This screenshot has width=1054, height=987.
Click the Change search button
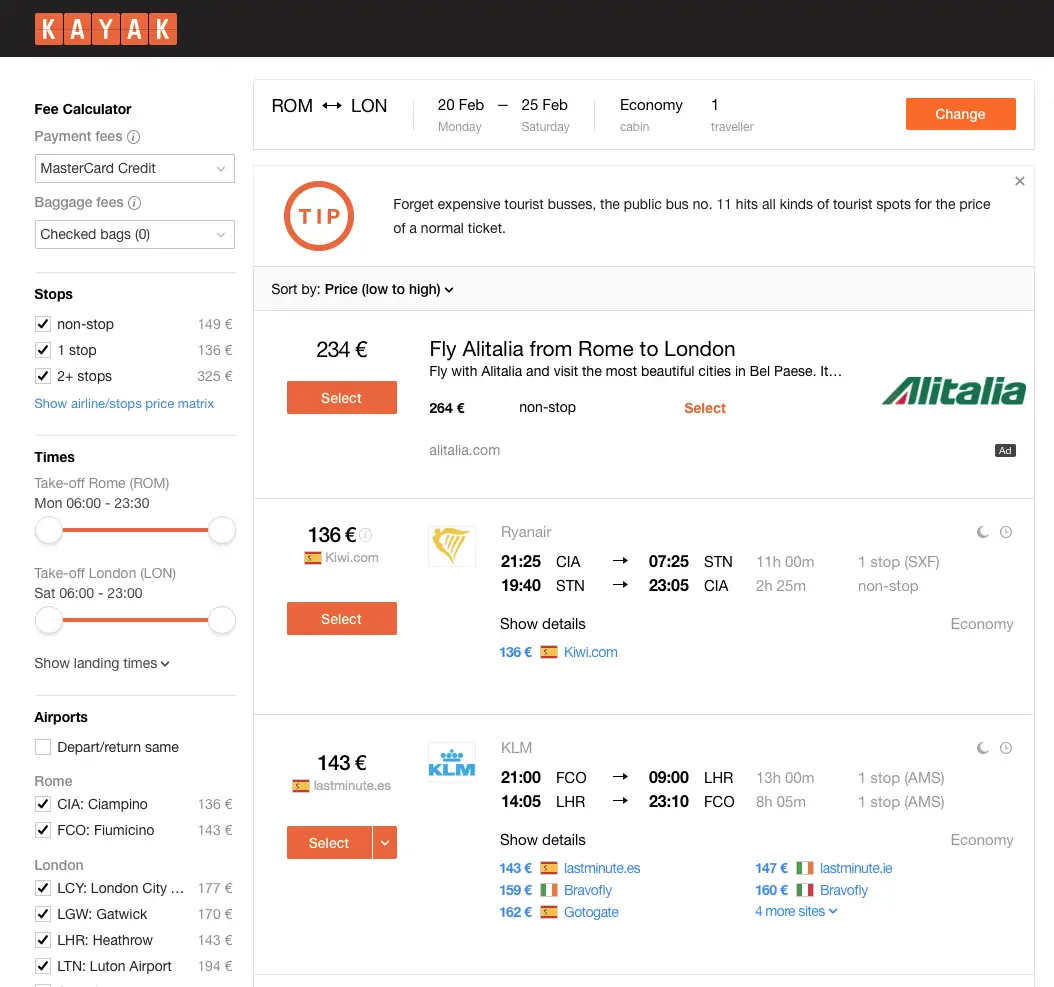(x=961, y=114)
